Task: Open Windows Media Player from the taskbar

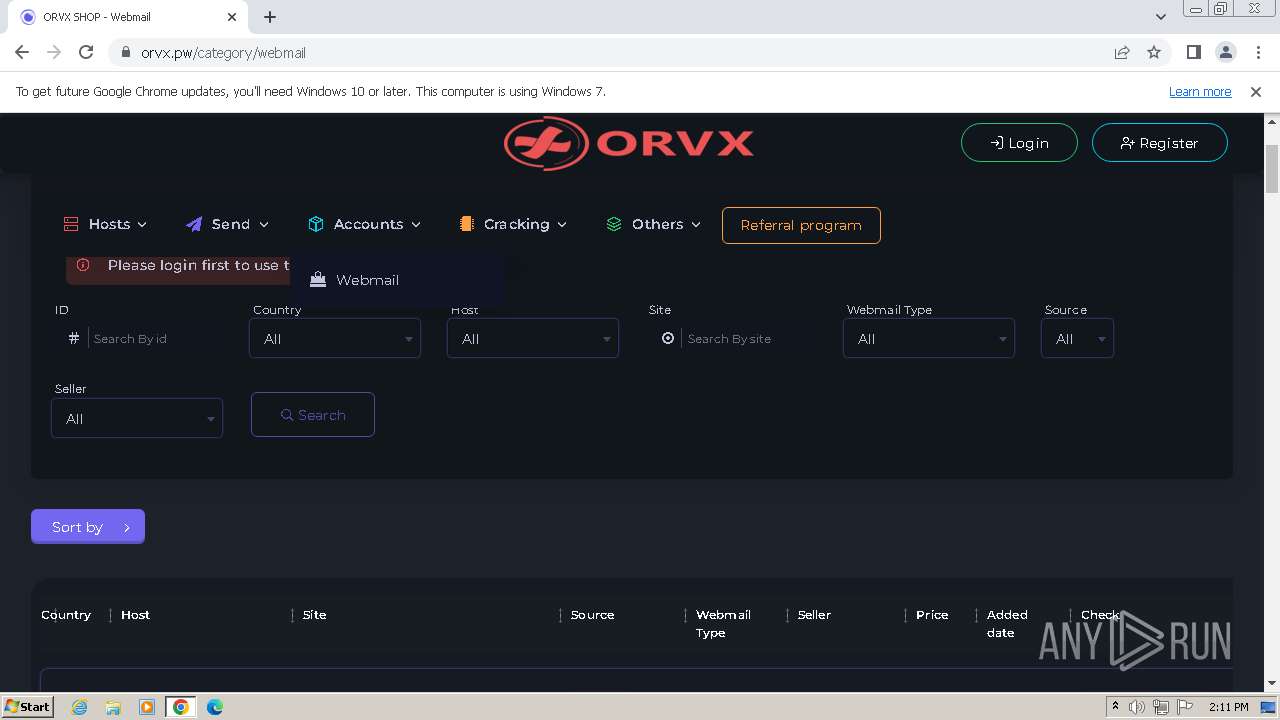Action: tap(147, 707)
